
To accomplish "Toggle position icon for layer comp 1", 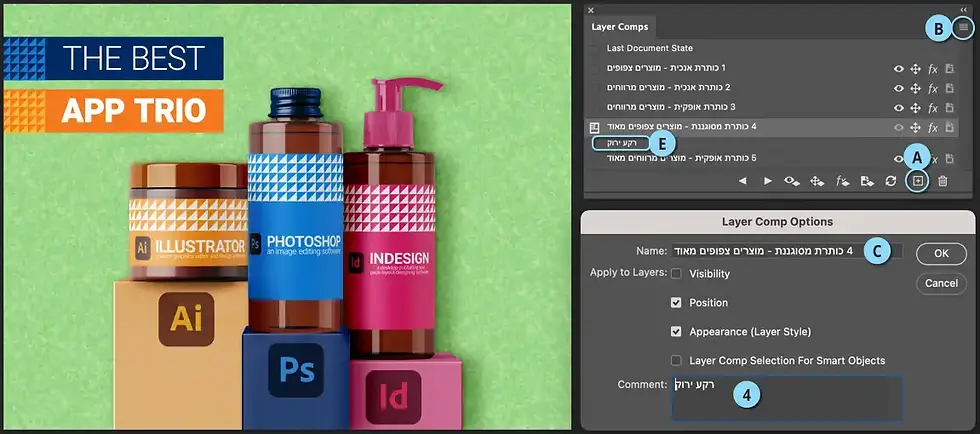I will pos(916,69).
